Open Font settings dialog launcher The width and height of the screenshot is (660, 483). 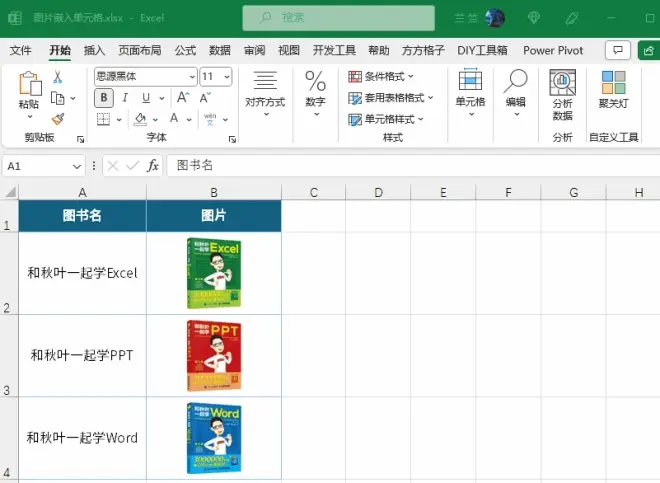pyautogui.click(x=232, y=139)
